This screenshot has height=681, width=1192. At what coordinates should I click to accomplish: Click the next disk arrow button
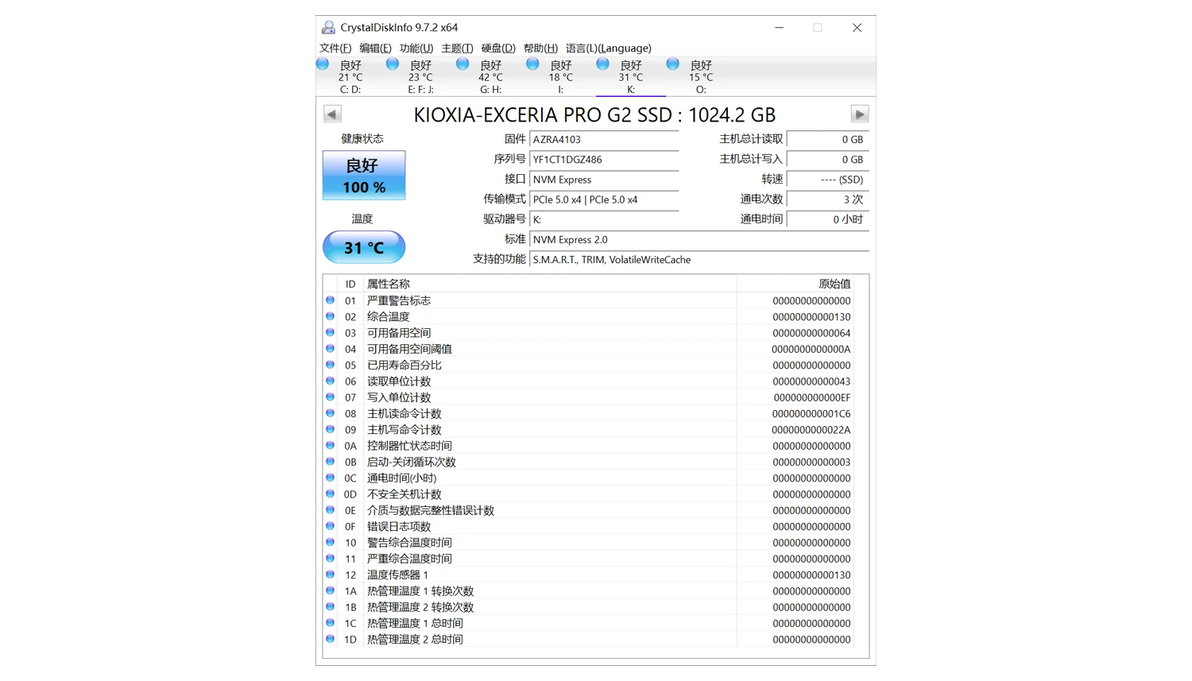coord(859,114)
